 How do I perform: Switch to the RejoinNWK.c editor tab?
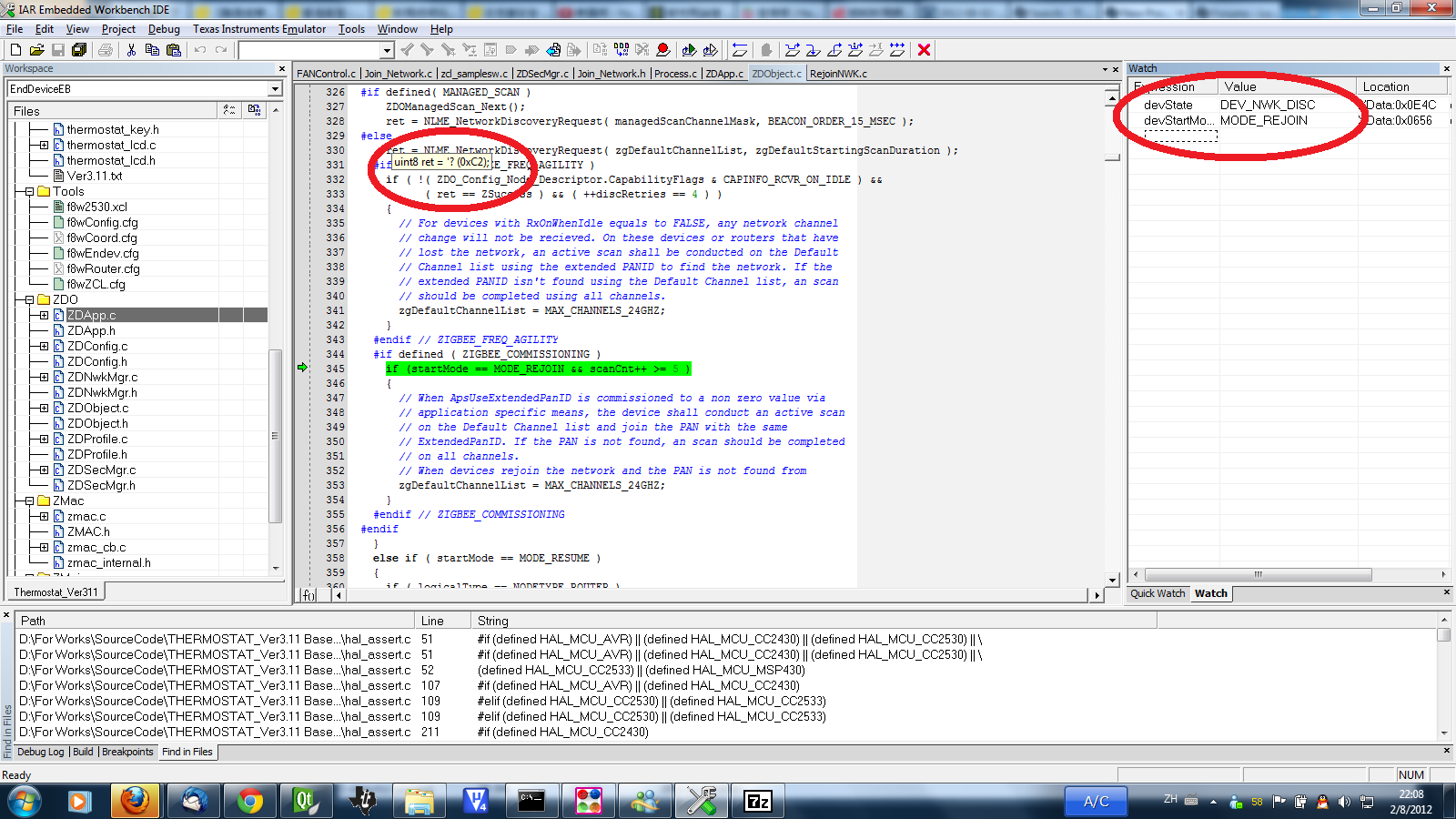(838, 74)
